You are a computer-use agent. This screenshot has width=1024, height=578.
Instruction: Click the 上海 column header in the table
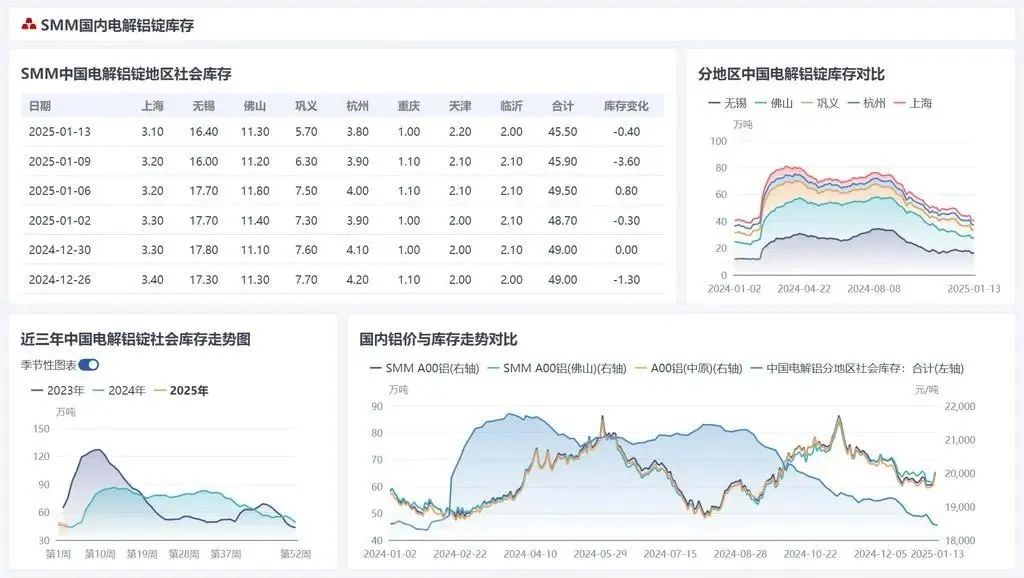pyautogui.click(x=152, y=106)
